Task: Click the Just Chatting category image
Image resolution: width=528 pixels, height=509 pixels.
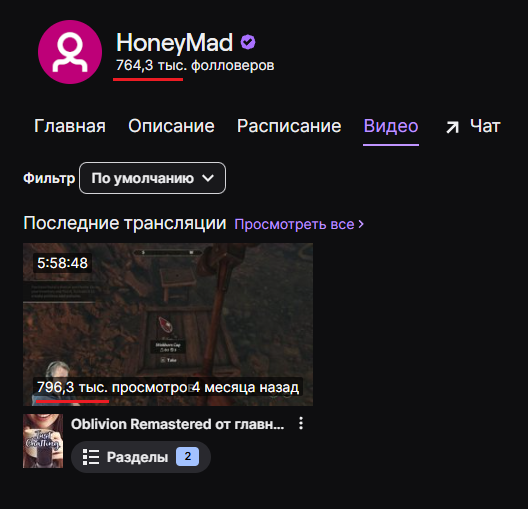Action: coord(43,441)
